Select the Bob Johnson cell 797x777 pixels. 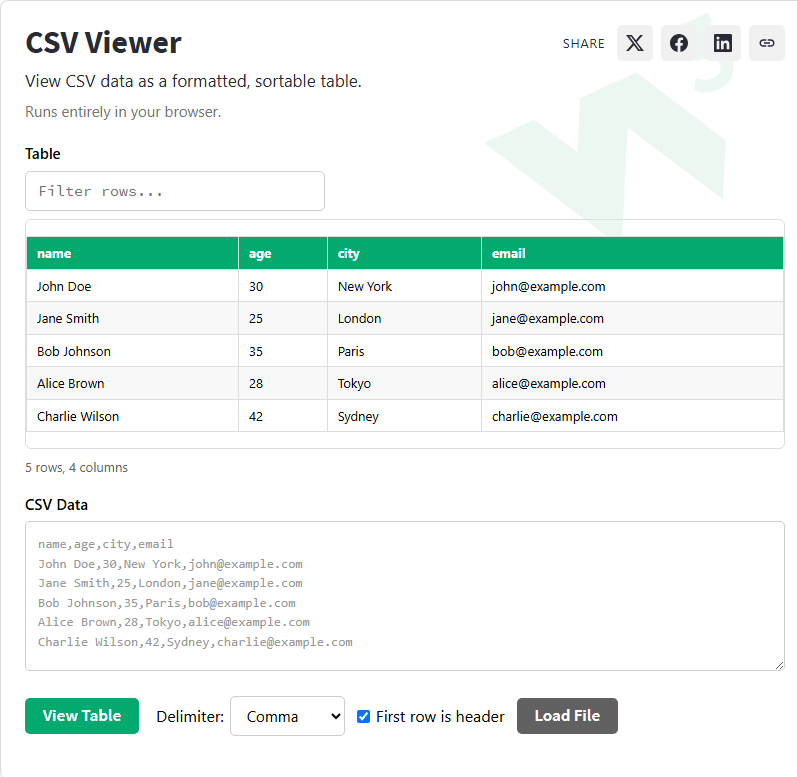(x=133, y=351)
